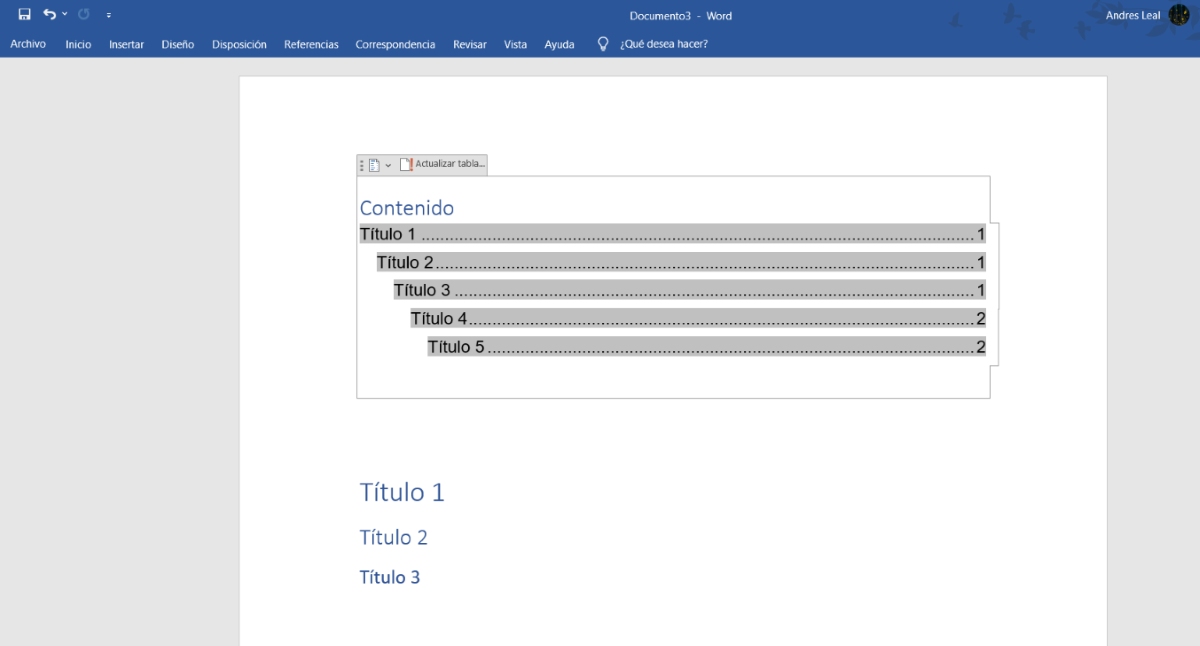Click the bold Título 3 heading in the body

(x=389, y=577)
